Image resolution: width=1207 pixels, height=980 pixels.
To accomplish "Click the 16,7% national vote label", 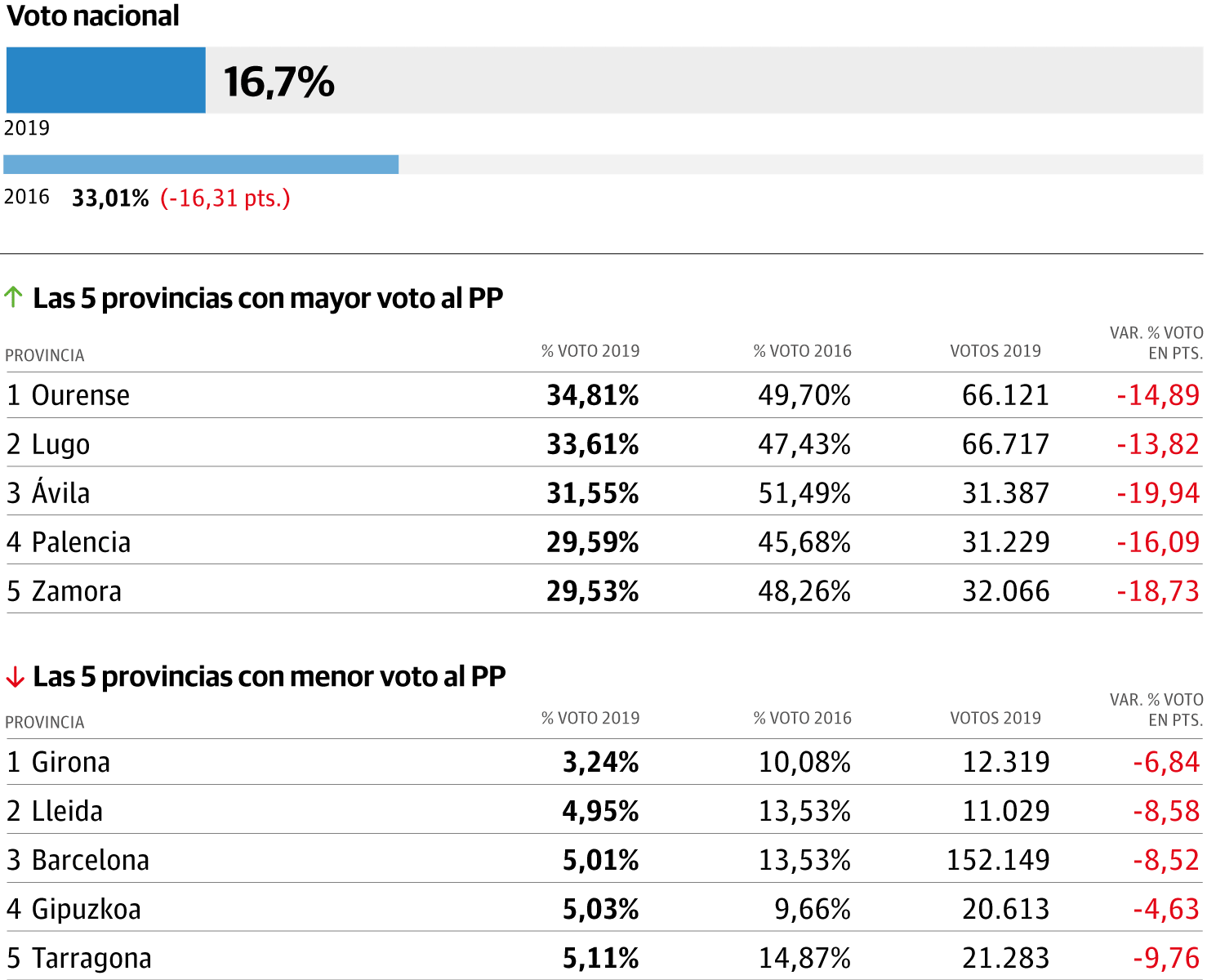I will click(x=279, y=82).
